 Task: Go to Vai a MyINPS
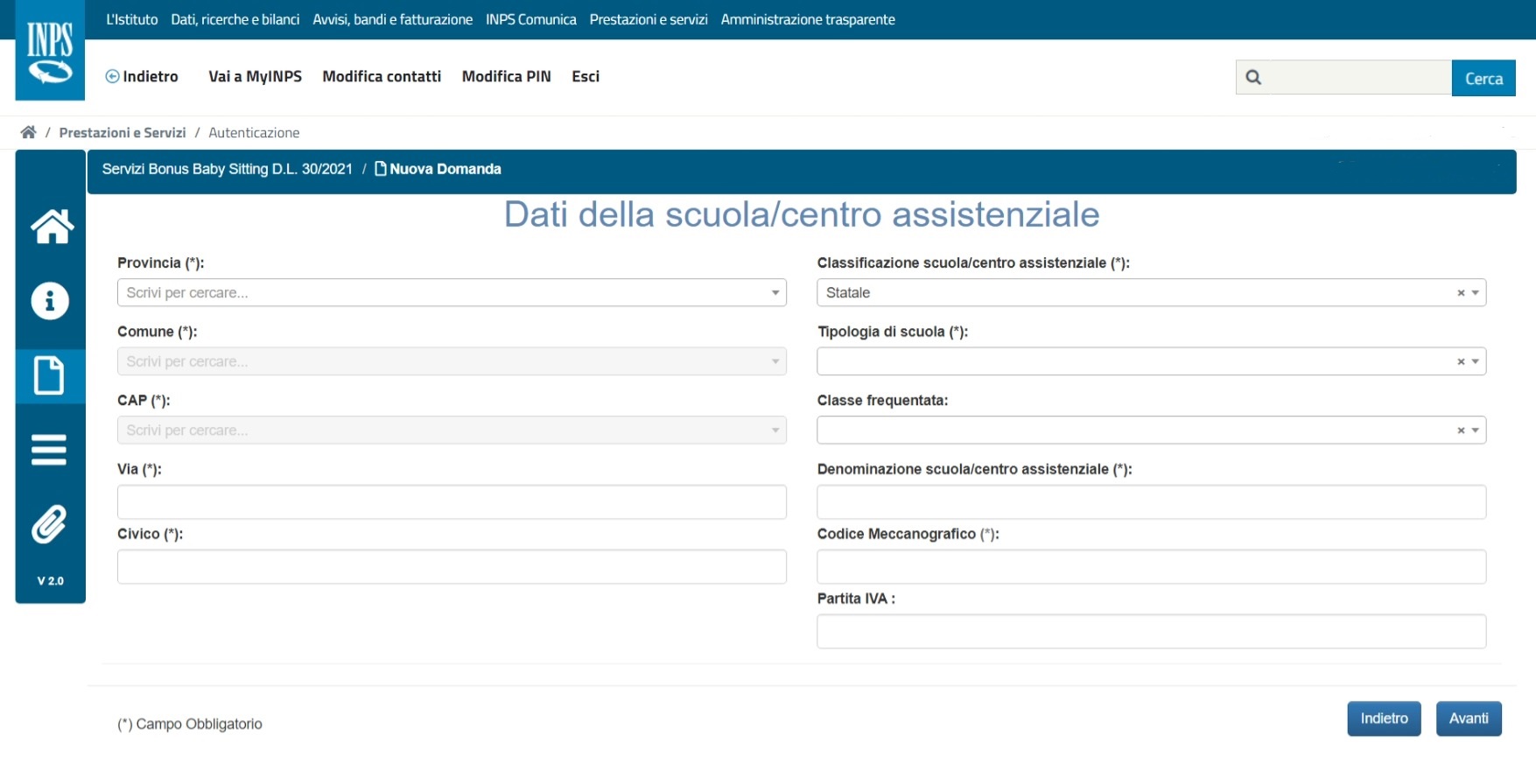click(256, 76)
